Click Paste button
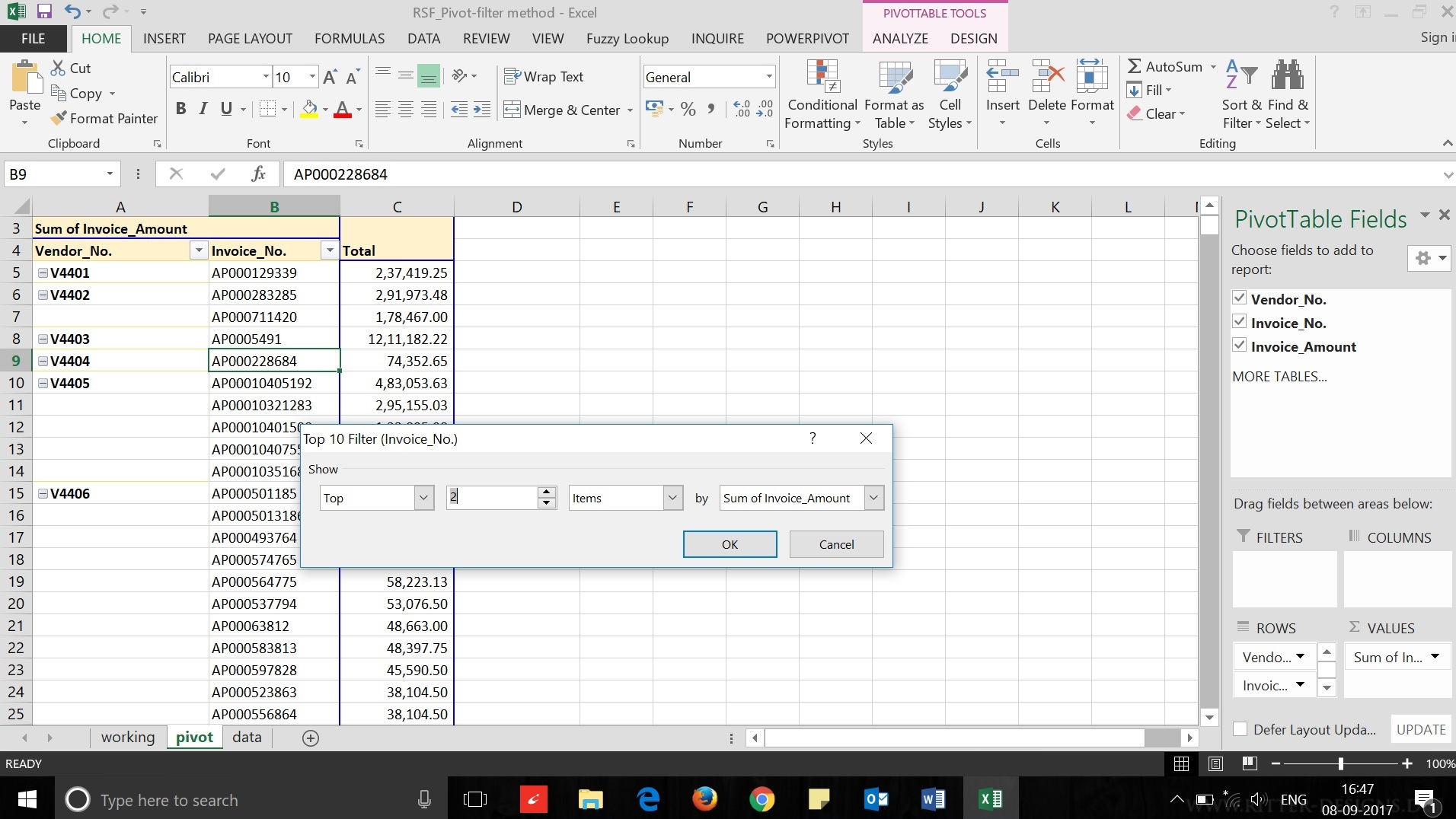The image size is (1456, 819). [x=25, y=93]
